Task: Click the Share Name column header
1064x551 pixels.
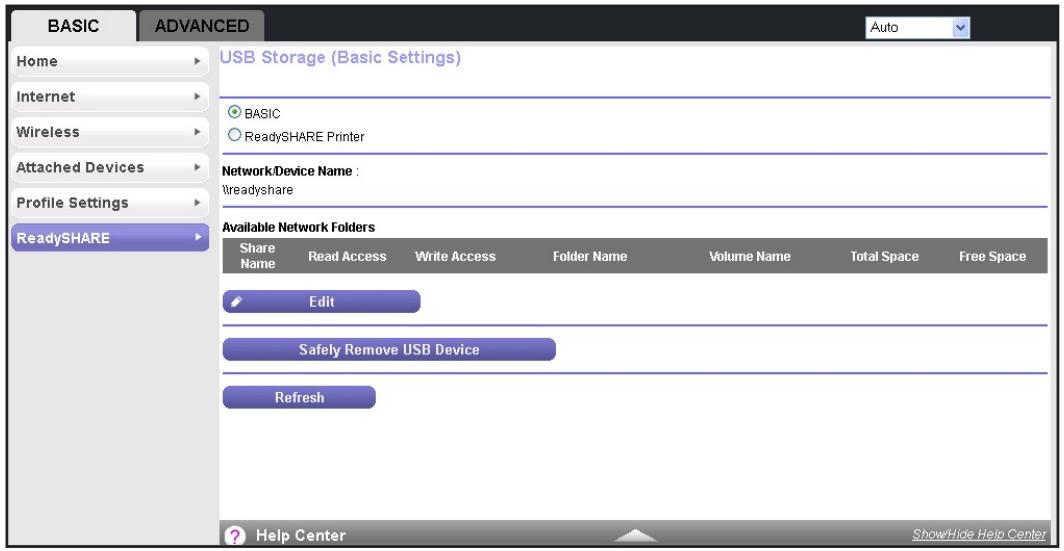Action: click(x=257, y=256)
